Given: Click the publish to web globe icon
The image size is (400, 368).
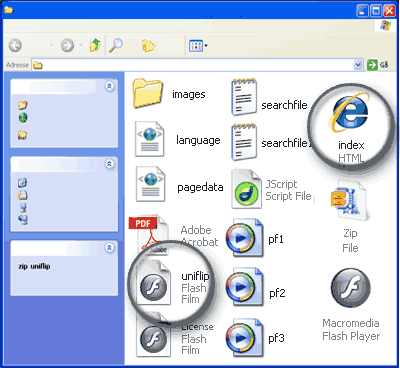Looking at the screenshot, I should point(23,117).
